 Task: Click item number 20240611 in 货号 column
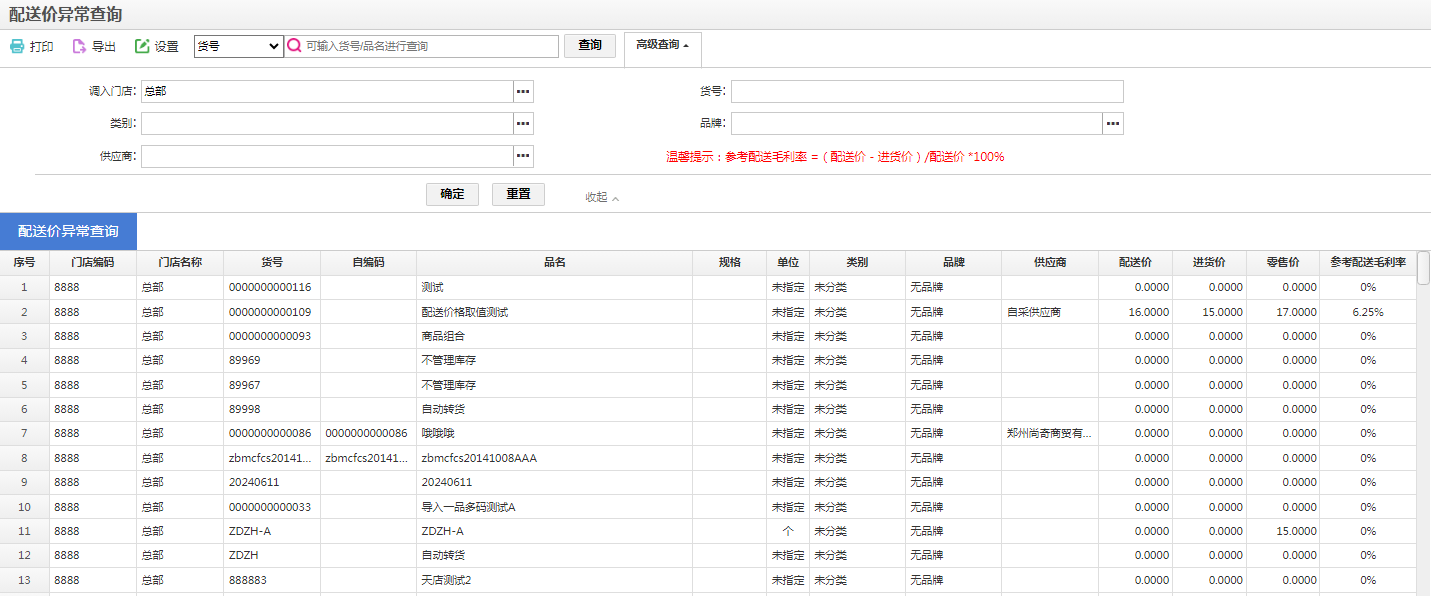(254, 482)
